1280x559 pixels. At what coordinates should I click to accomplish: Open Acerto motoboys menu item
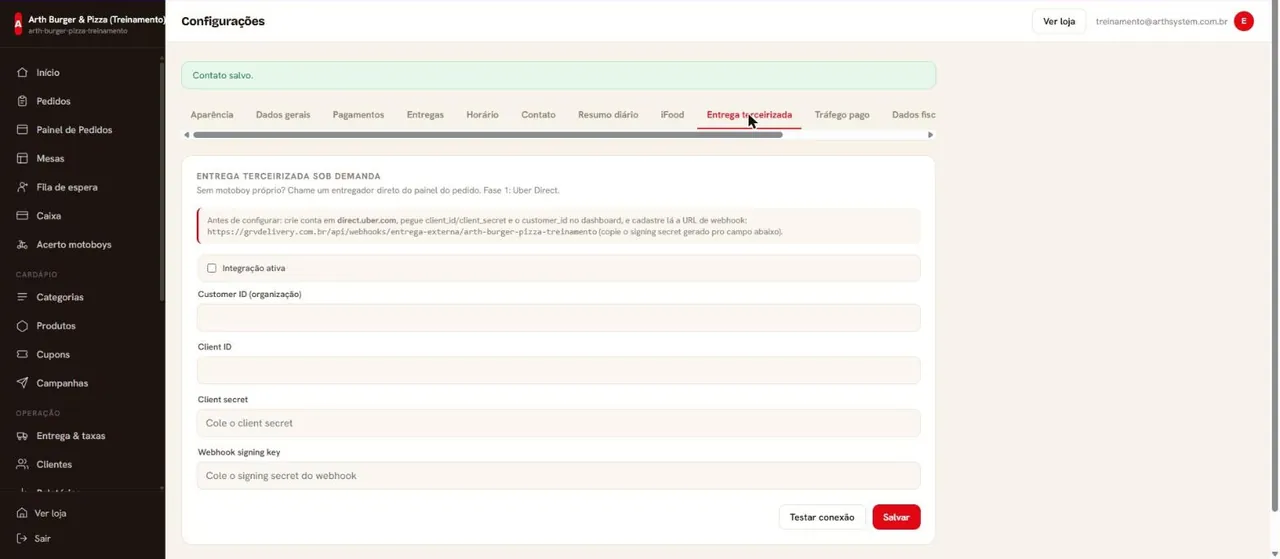(x=74, y=244)
